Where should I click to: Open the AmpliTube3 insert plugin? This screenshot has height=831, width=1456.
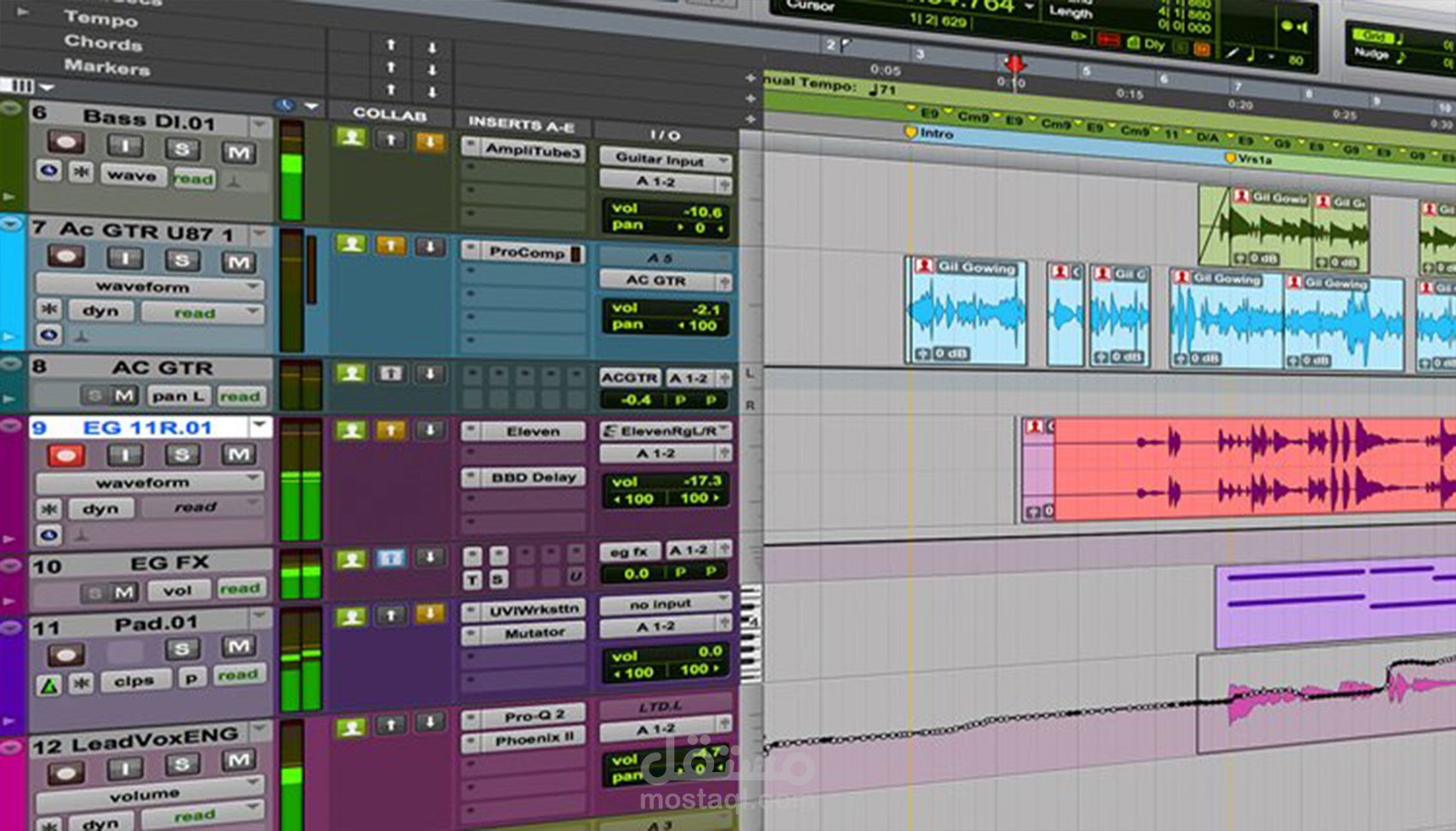click(x=523, y=150)
